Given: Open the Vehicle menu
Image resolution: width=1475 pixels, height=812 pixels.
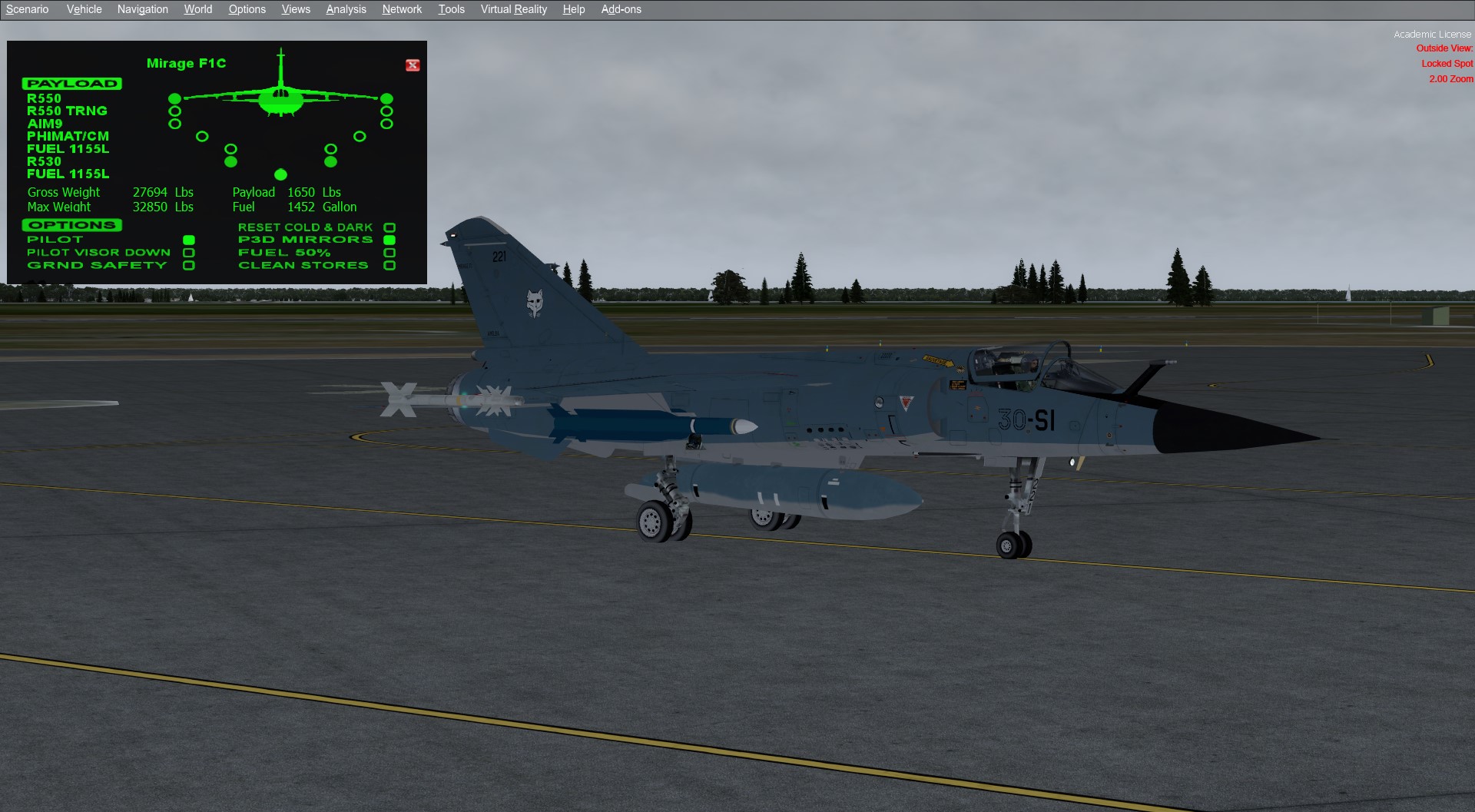Looking at the screenshot, I should pyautogui.click(x=84, y=9).
